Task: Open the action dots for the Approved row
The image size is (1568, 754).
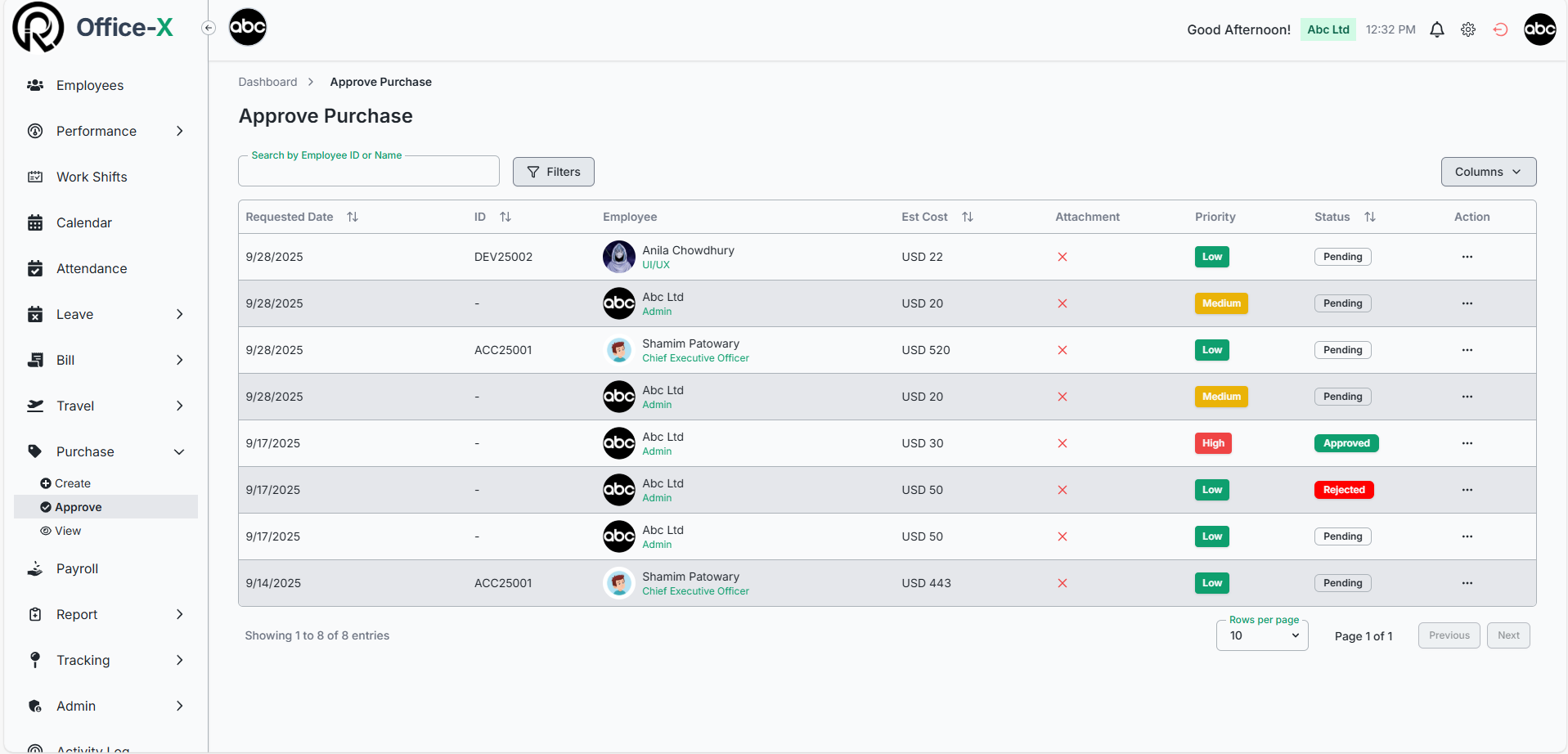Action: 1467,443
